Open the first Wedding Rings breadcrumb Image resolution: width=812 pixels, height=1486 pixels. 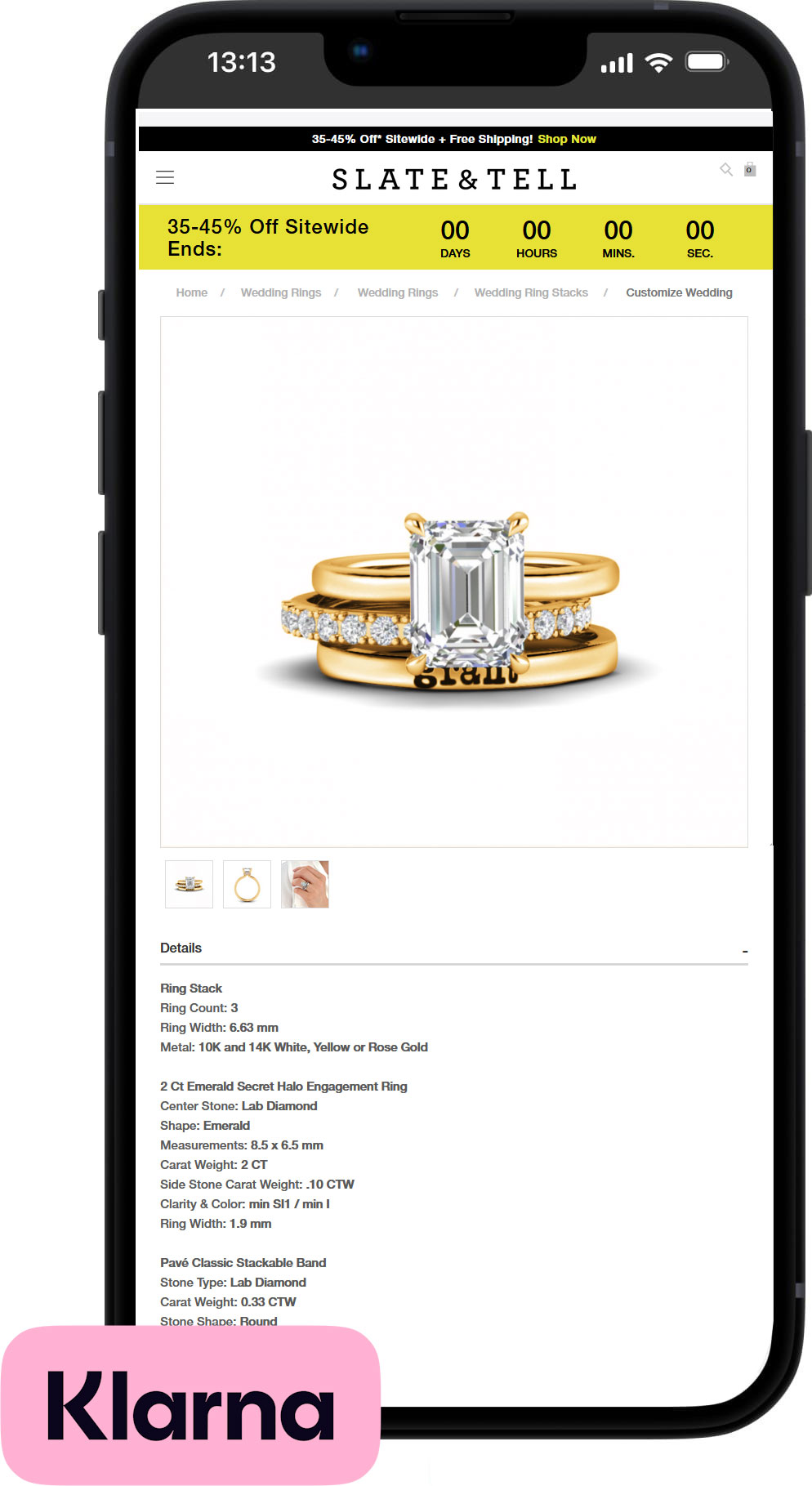(281, 292)
